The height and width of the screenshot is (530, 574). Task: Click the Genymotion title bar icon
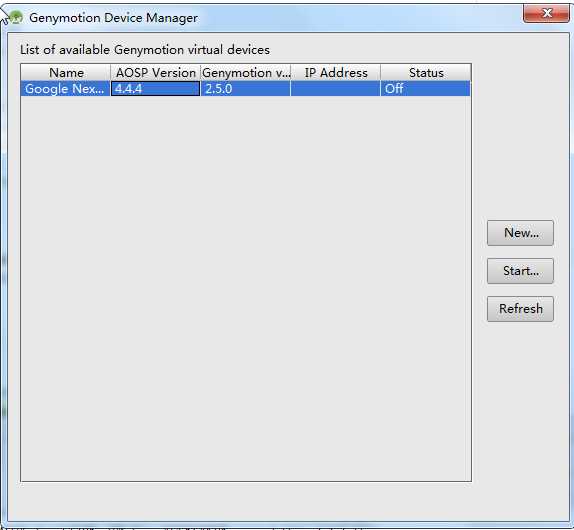(15, 17)
